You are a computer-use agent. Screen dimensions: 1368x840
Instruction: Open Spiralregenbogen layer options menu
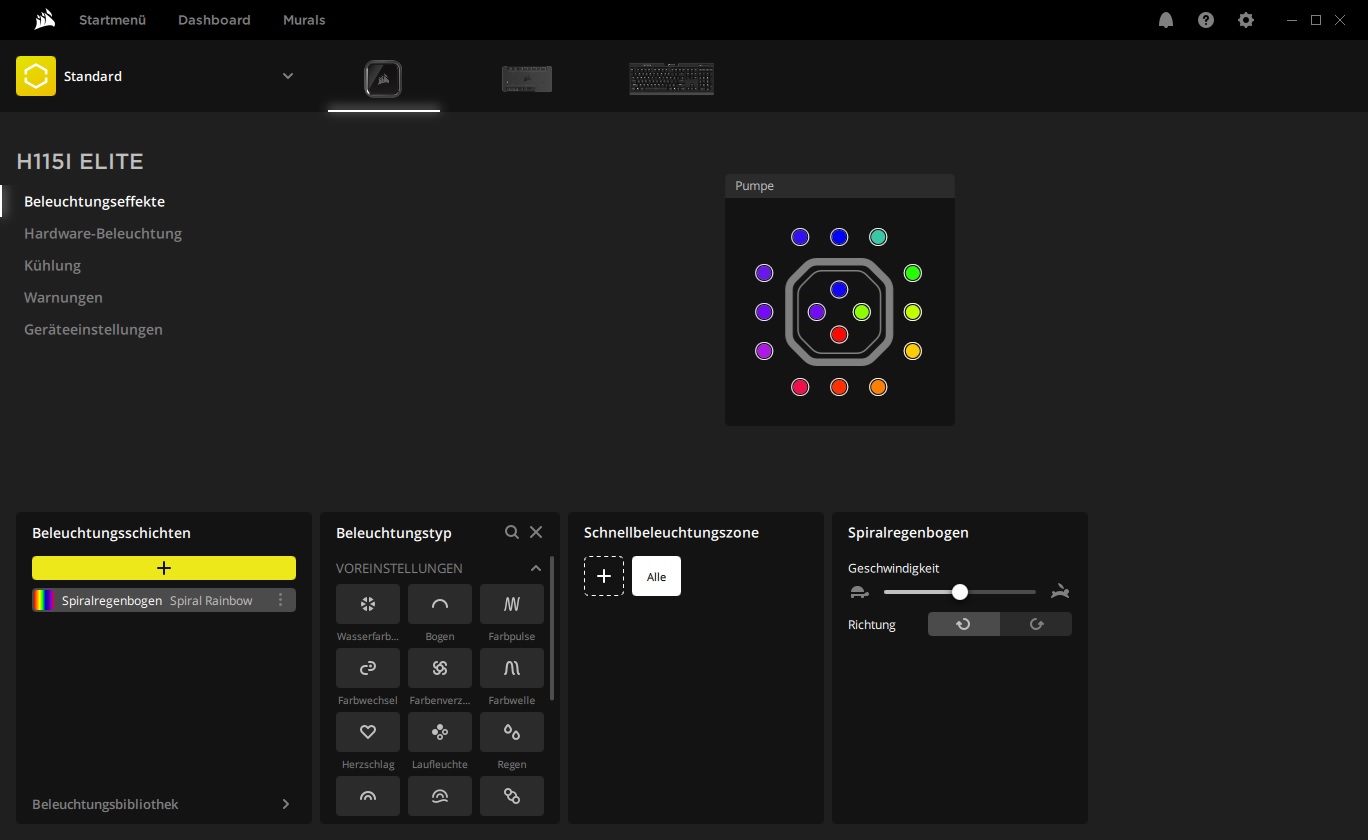tap(281, 600)
